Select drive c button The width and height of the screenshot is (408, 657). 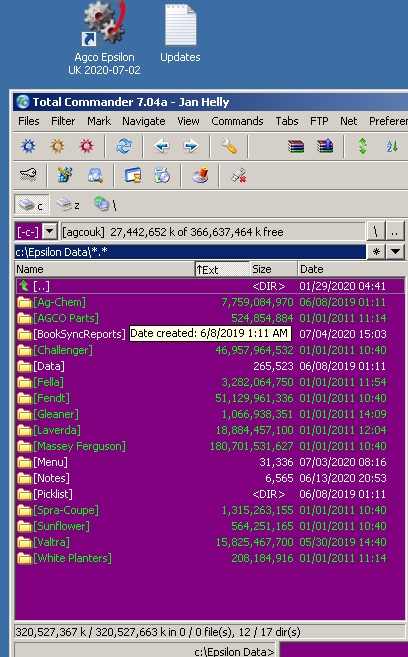pyautogui.click(x=31, y=205)
